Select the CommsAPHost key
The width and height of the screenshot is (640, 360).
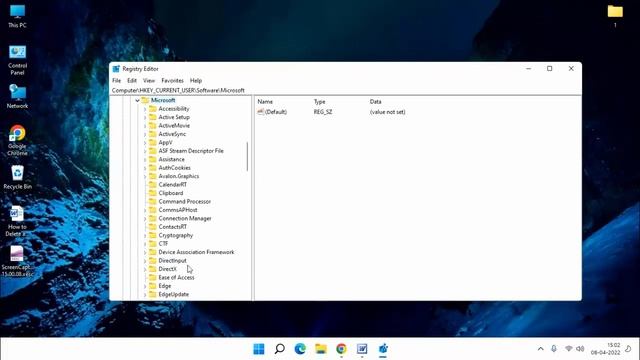pyautogui.click(x=178, y=210)
